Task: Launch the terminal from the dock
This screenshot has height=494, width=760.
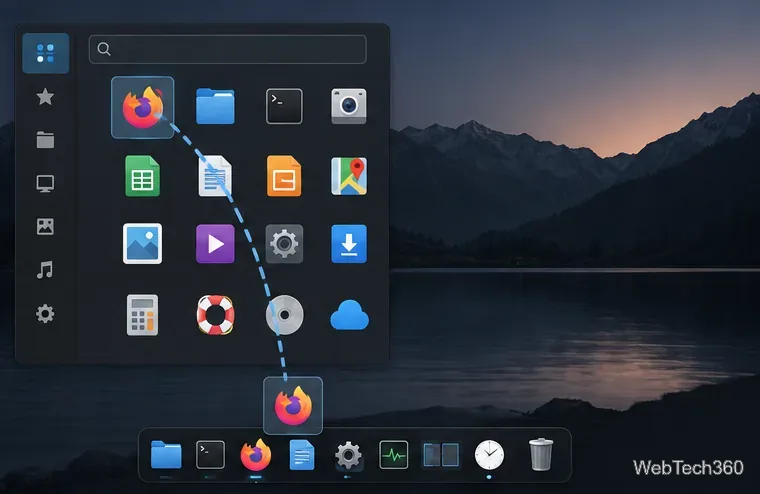Action: tap(210, 455)
